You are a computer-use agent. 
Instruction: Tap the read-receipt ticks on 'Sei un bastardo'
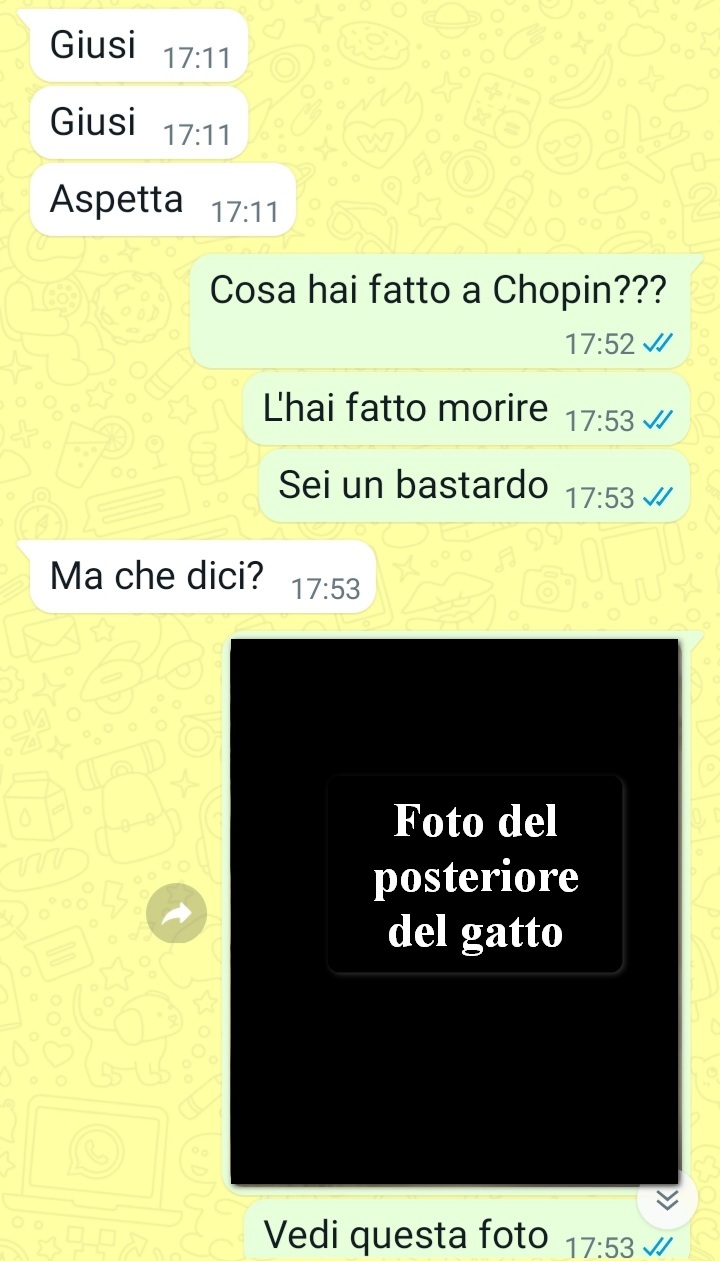point(656,497)
